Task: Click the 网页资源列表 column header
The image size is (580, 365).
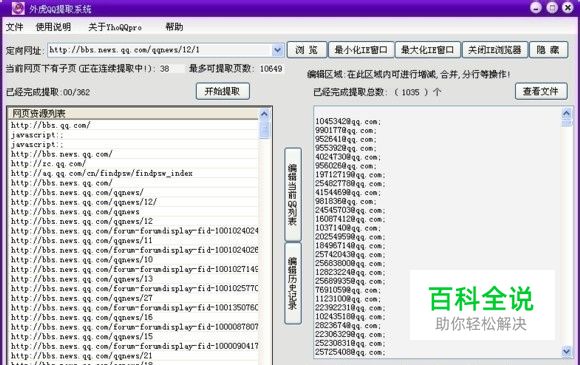Action: click(x=133, y=114)
